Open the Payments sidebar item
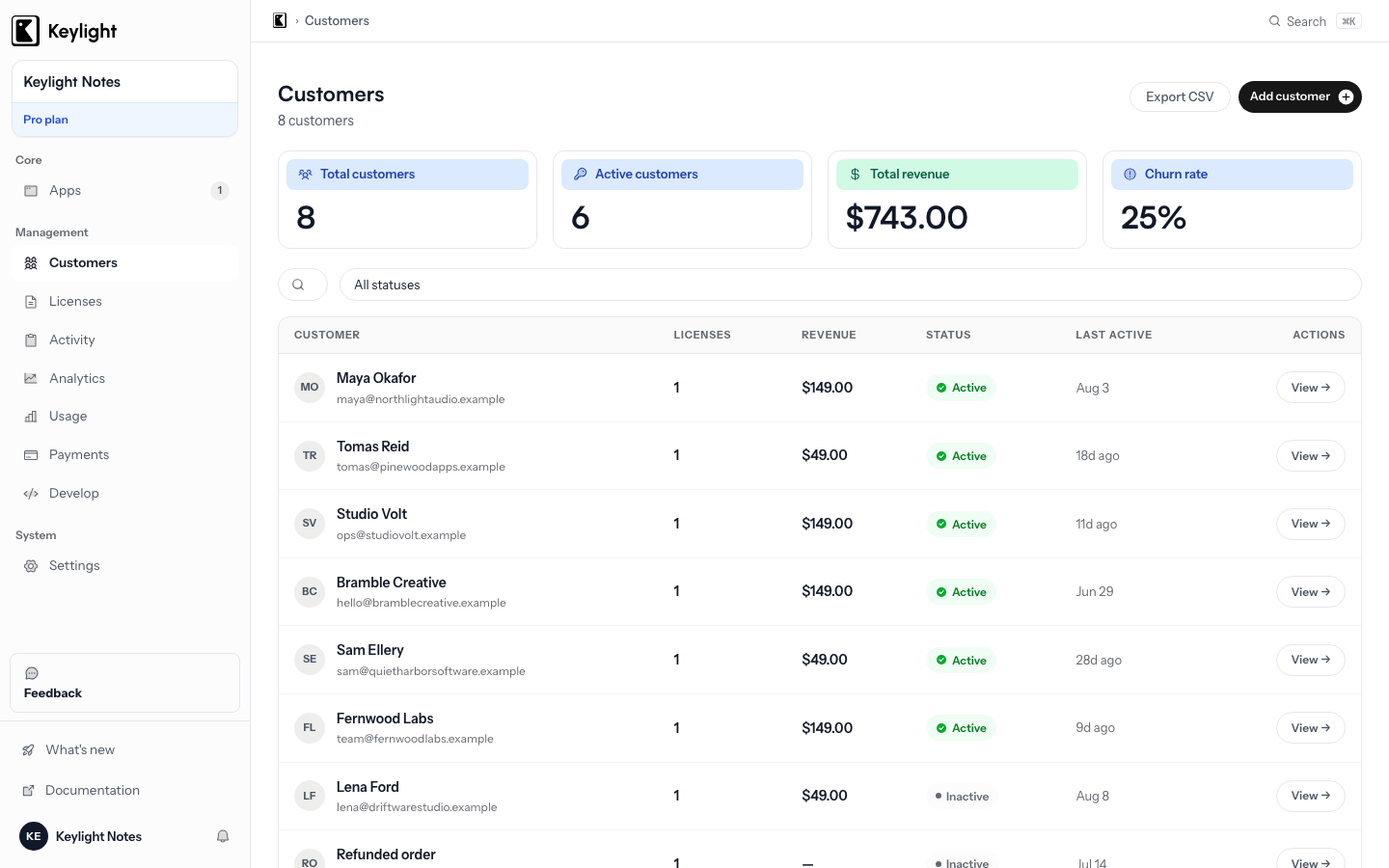 tap(124, 455)
